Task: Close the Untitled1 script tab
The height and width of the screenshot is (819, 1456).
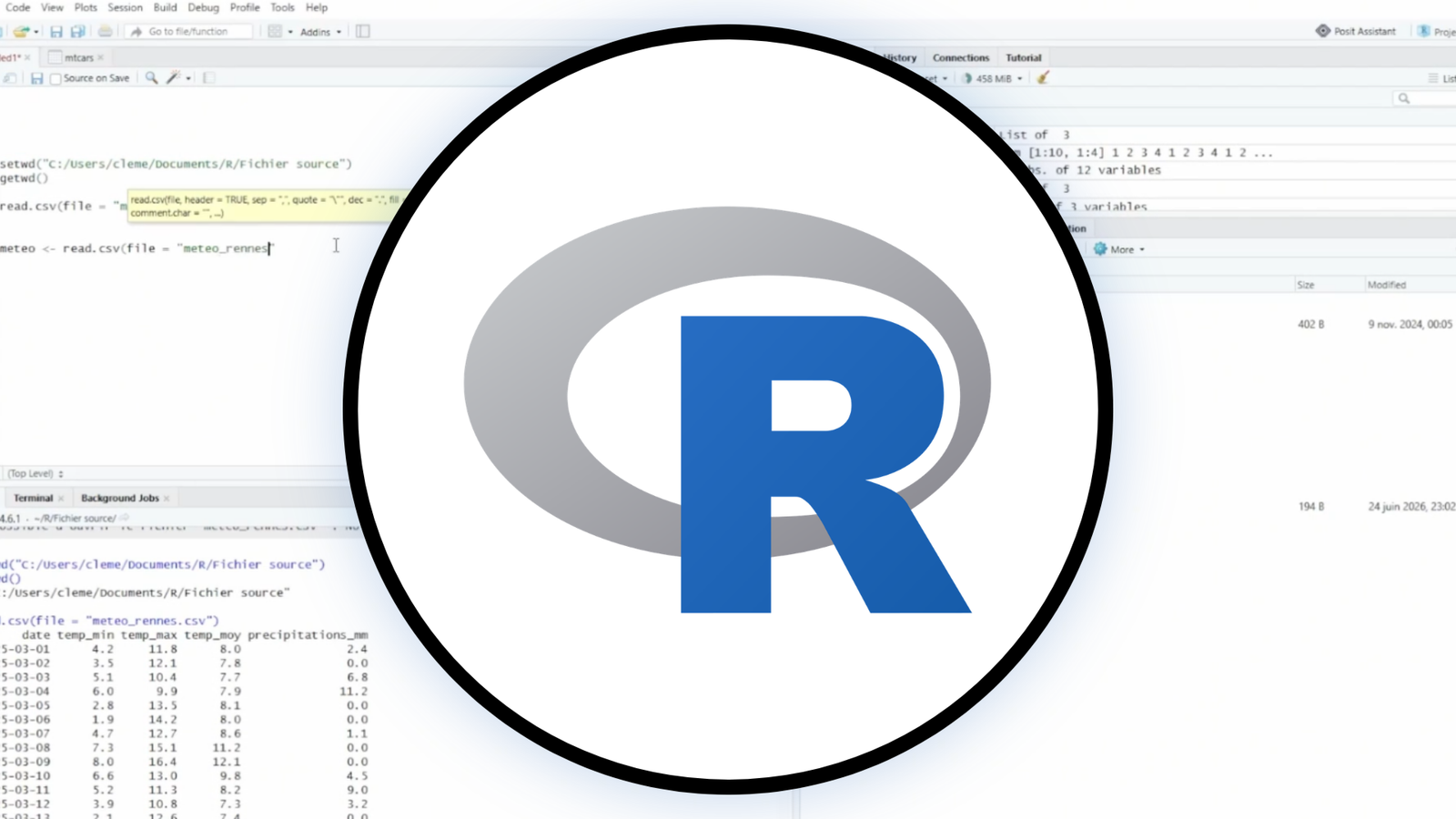Action: [27, 57]
